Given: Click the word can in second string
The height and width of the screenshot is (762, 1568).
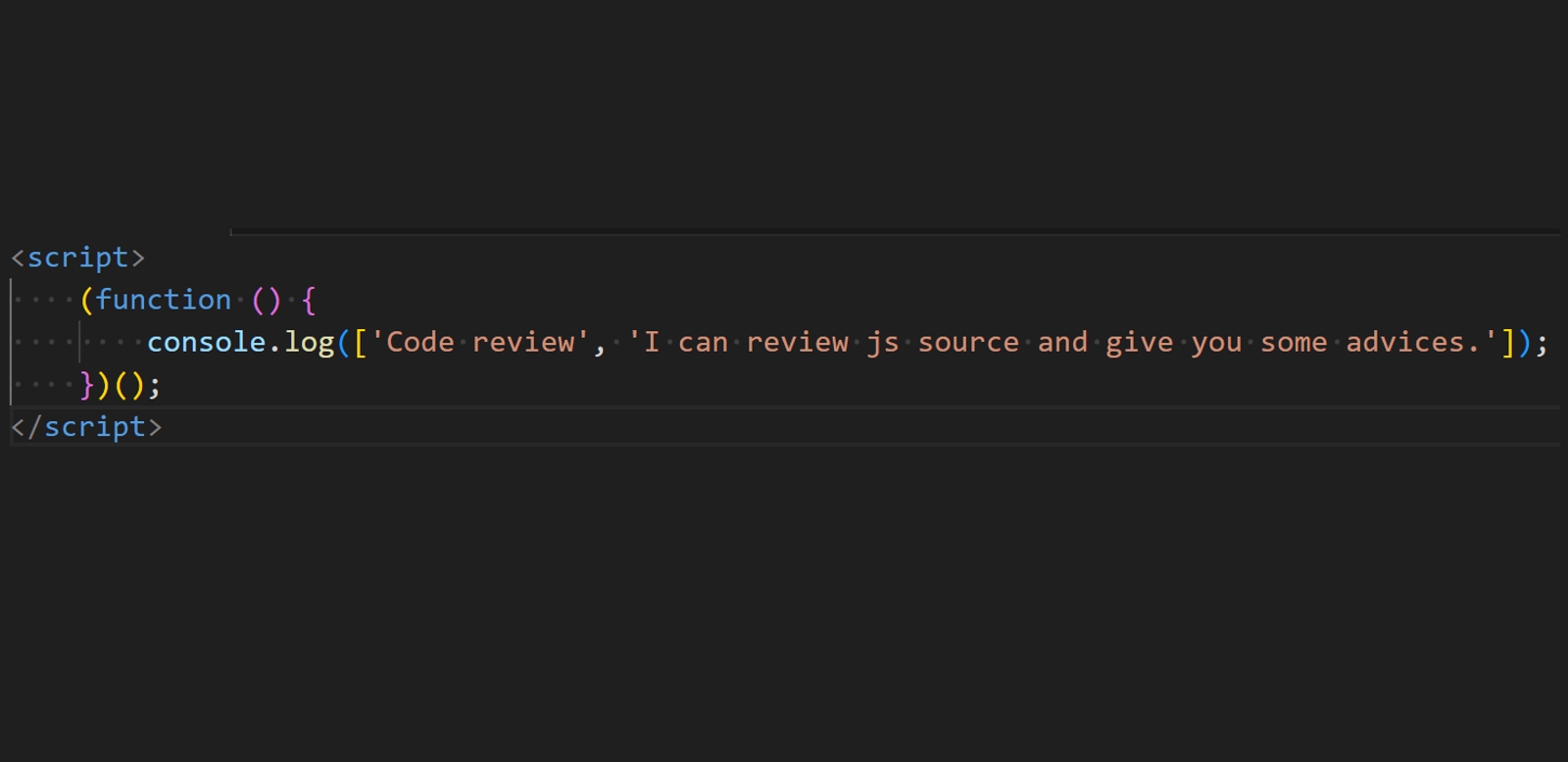Looking at the screenshot, I should tap(703, 342).
